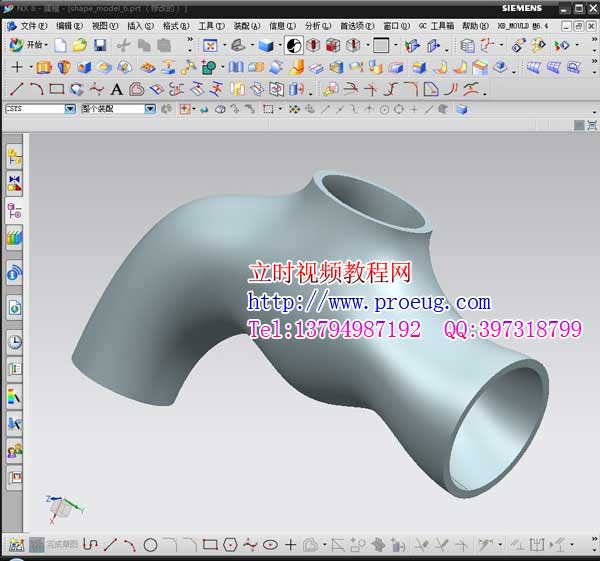Image resolution: width=600 pixels, height=561 pixels.
Task: Select the Rectangle tool in the curve toolbar
Action: coord(57,90)
